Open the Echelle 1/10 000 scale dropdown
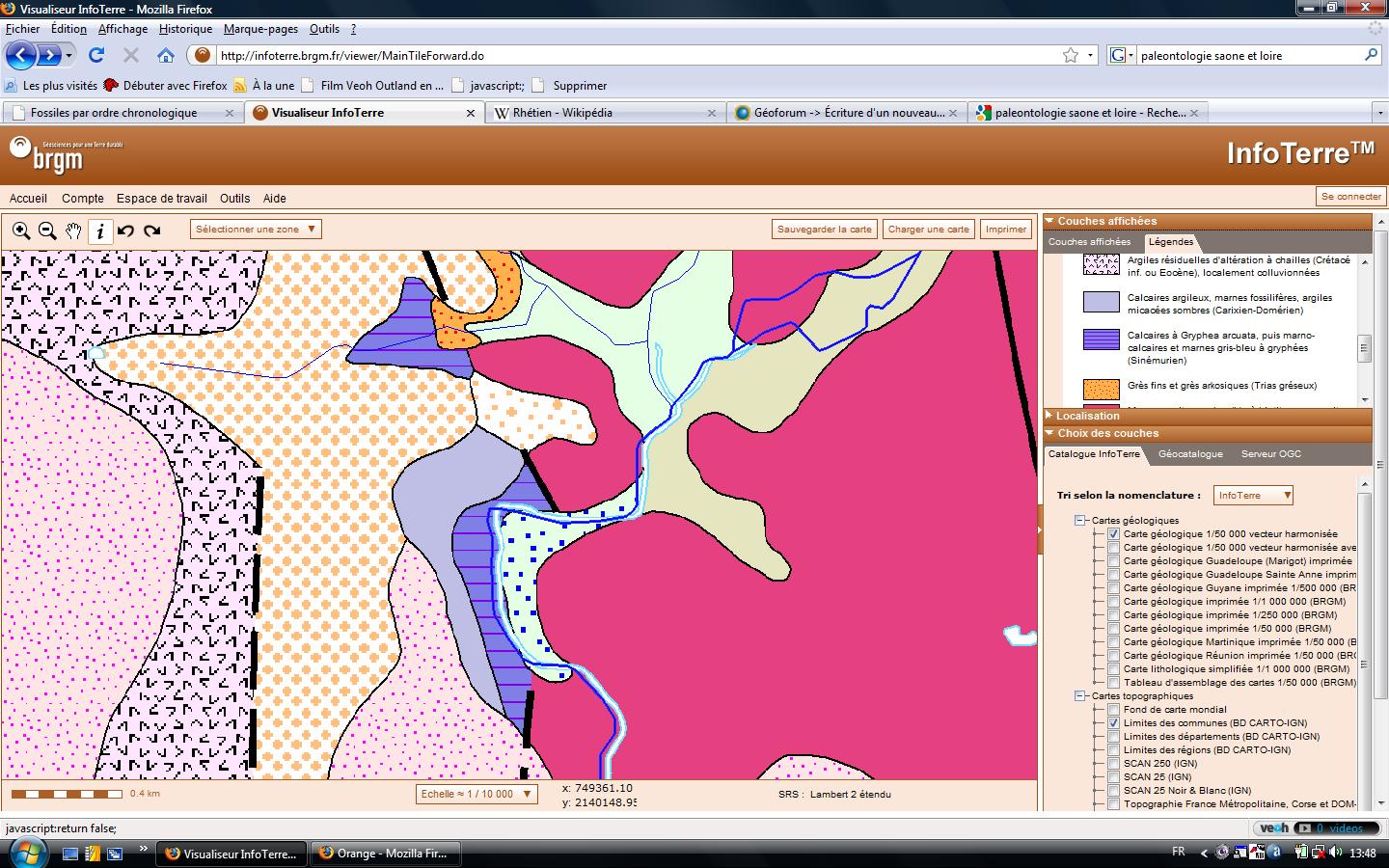The height and width of the screenshot is (868, 1389). click(x=477, y=794)
